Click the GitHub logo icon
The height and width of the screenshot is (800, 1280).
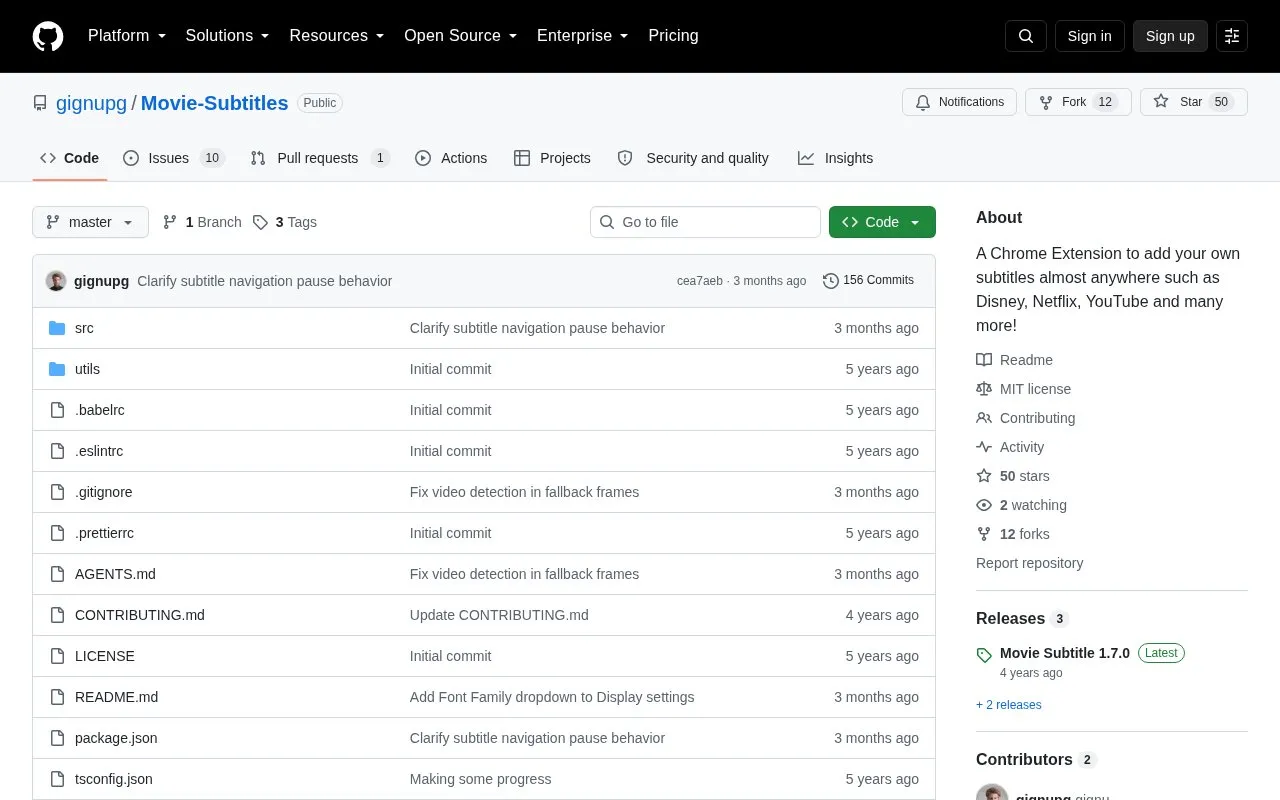[48, 36]
